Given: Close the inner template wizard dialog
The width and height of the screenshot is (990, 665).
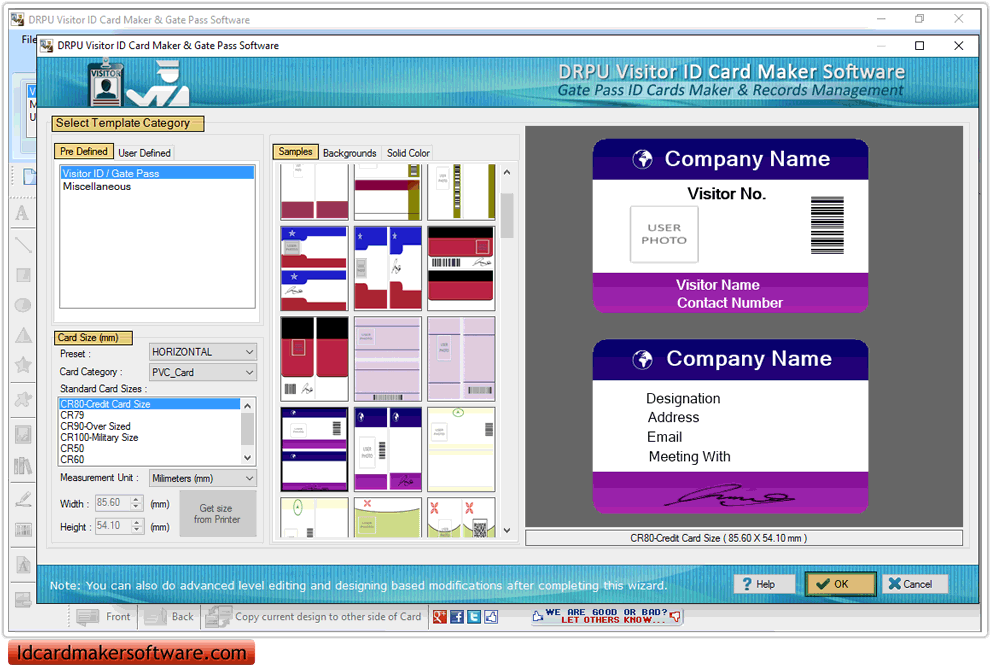Looking at the screenshot, I should pos(958,45).
